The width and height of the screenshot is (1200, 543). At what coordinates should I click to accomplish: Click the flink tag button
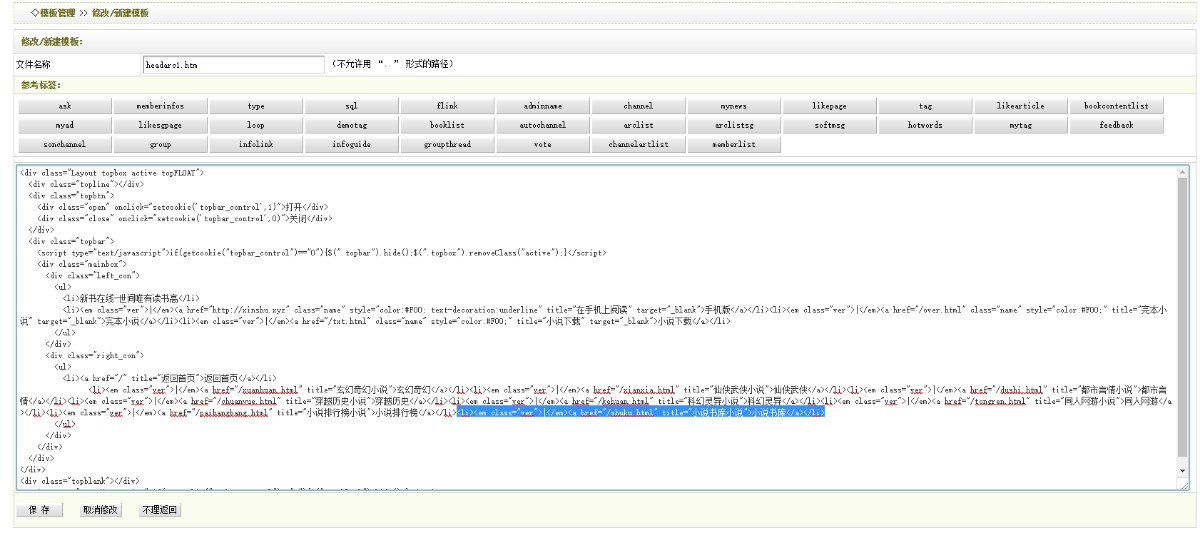click(x=447, y=106)
